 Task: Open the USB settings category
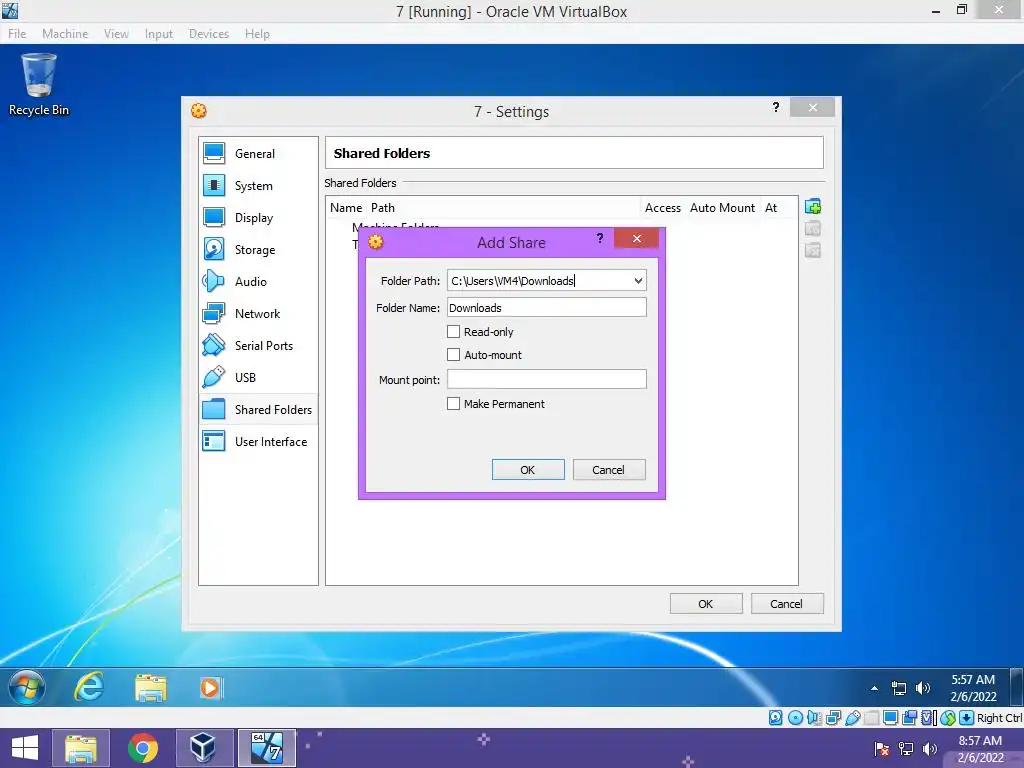pyautogui.click(x=258, y=377)
